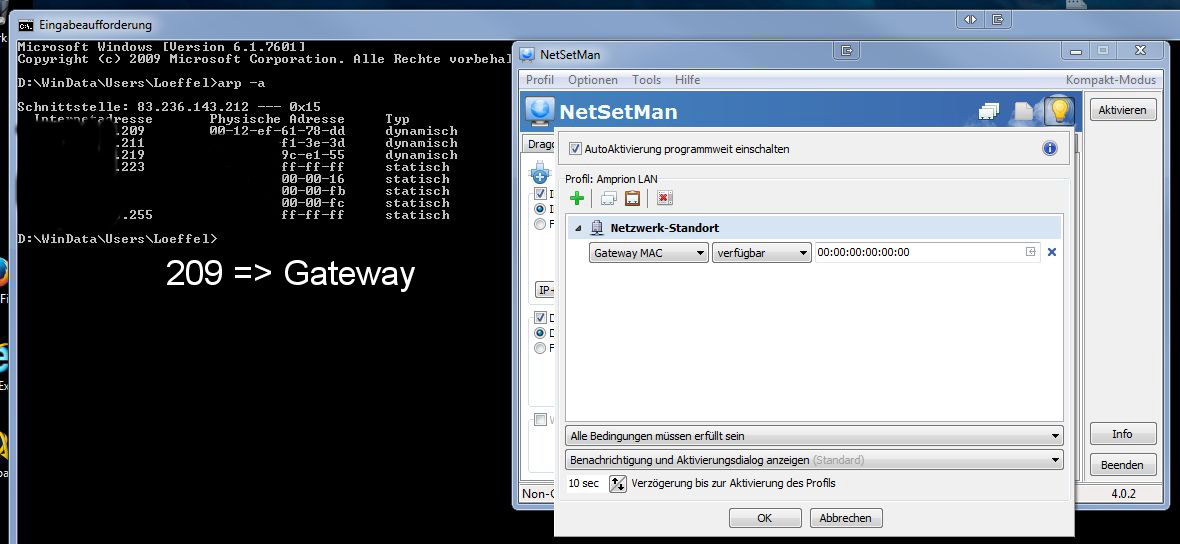The width and height of the screenshot is (1180, 544).
Task: Click the Aktivieren button
Action: click(1122, 110)
